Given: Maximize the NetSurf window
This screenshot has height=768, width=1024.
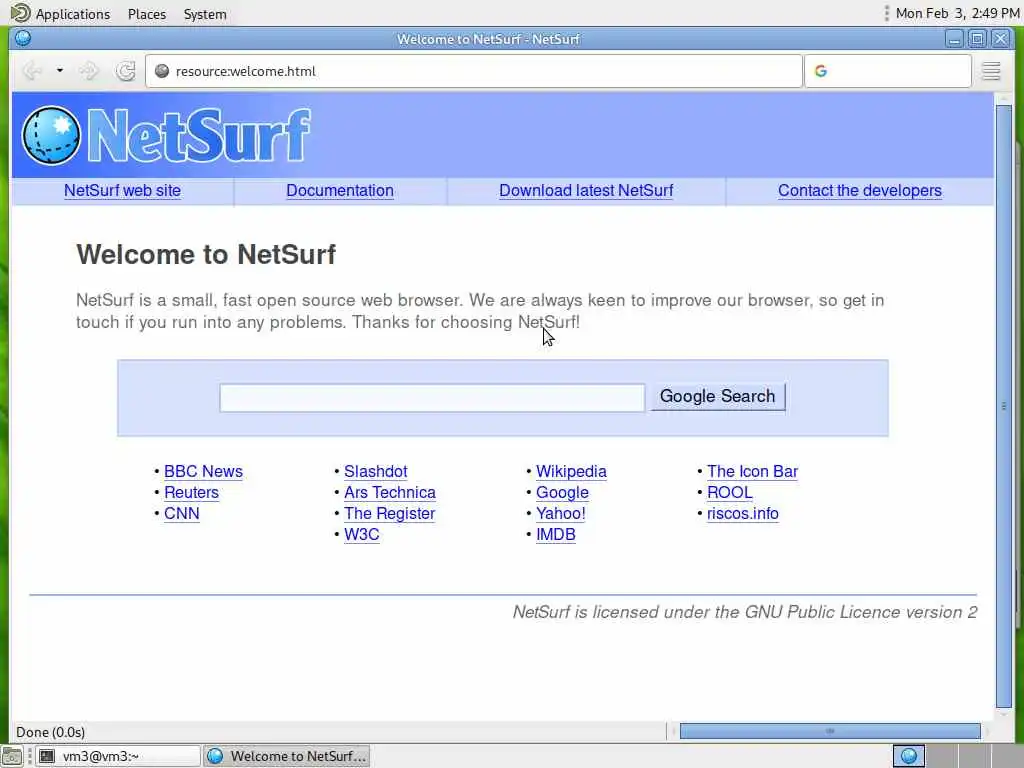Looking at the screenshot, I should point(977,39).
